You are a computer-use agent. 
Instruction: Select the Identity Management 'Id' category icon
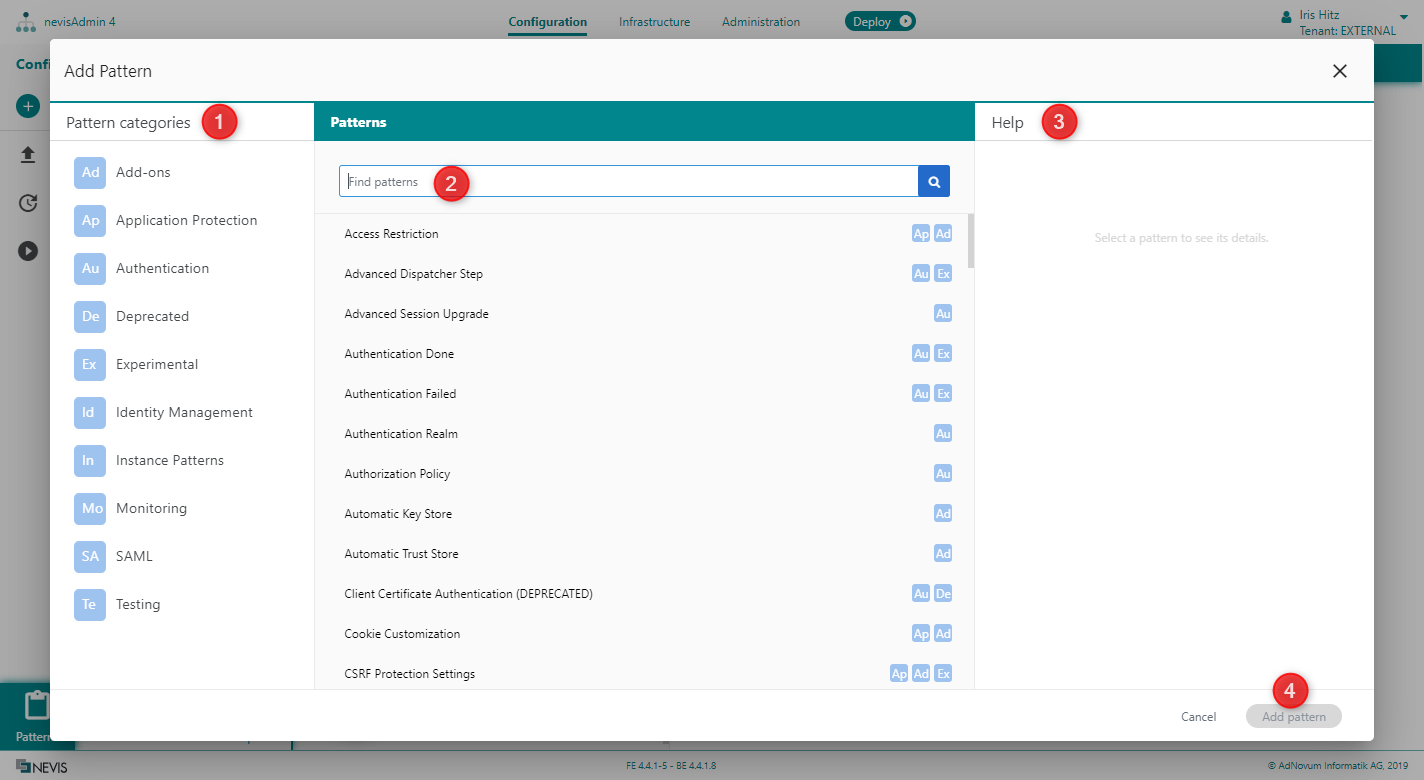[90, 412]
